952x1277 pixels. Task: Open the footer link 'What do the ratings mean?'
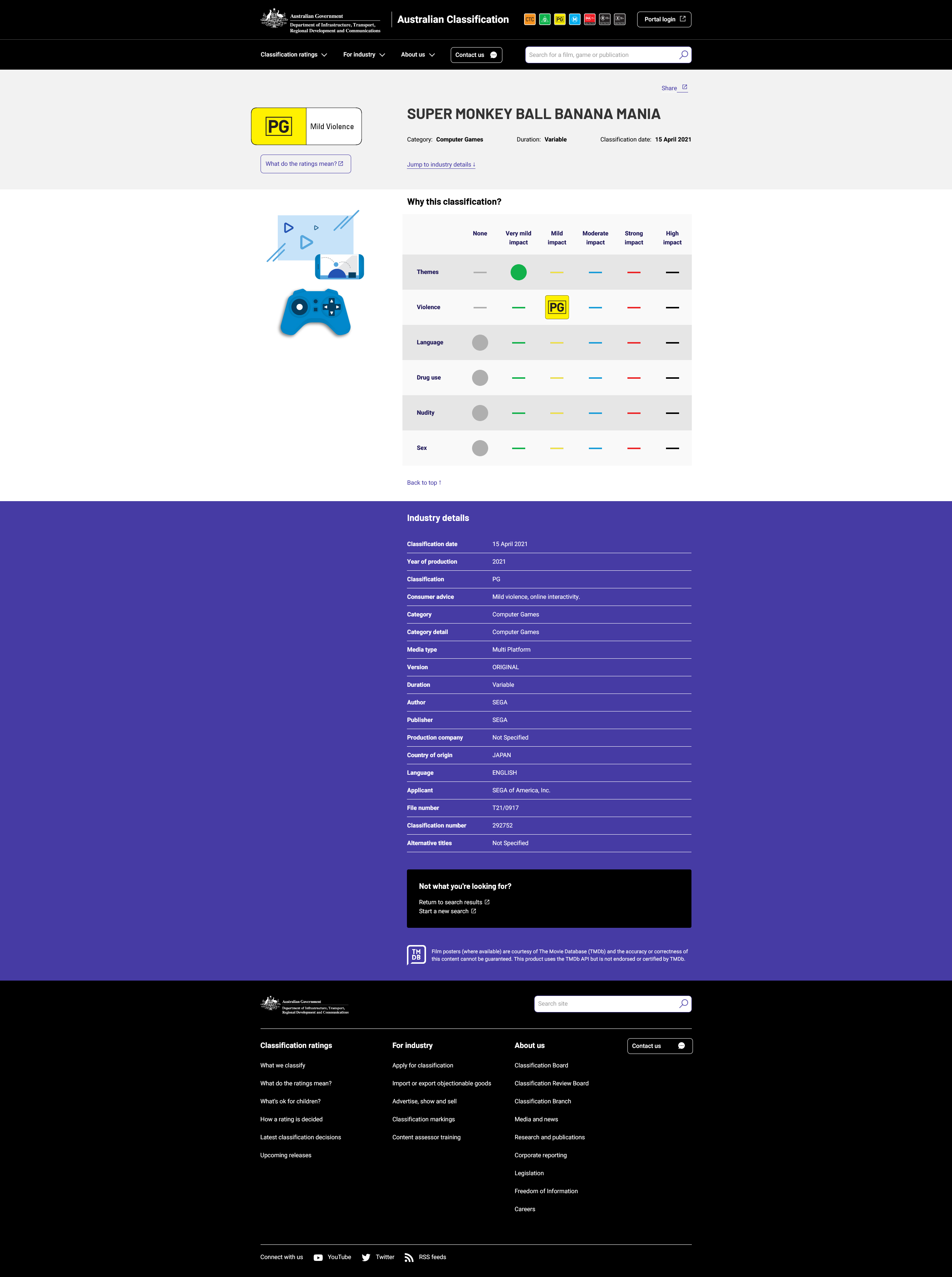(296, 1084)
